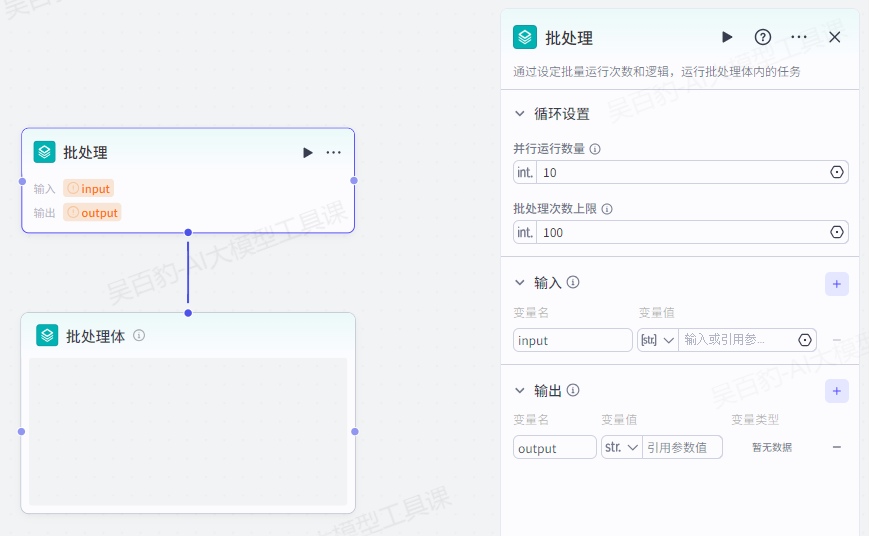The width and height of the screenshot is (869, 536).
Task: Show info tooltip for 输出 section
Action: (573, 390)
